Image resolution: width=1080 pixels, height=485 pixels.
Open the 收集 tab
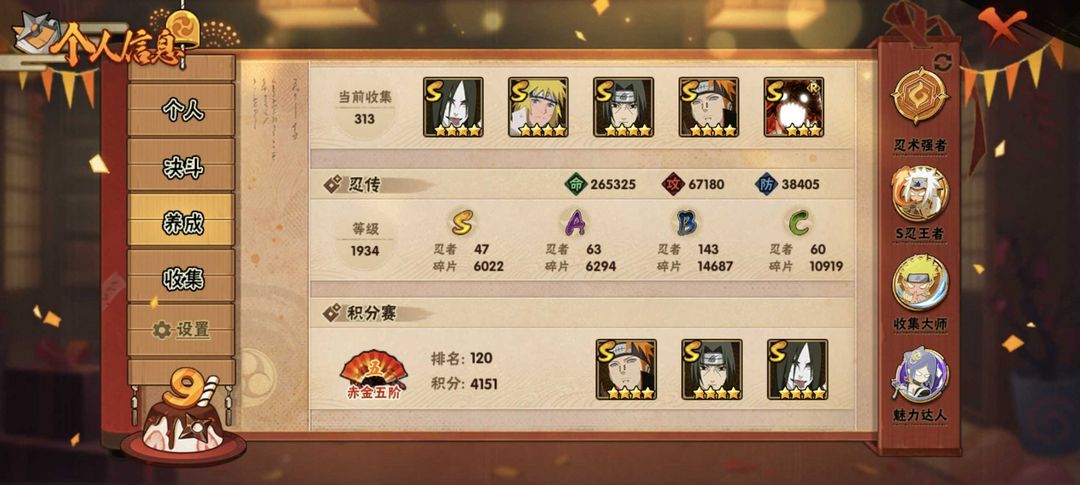pos(182,277)
